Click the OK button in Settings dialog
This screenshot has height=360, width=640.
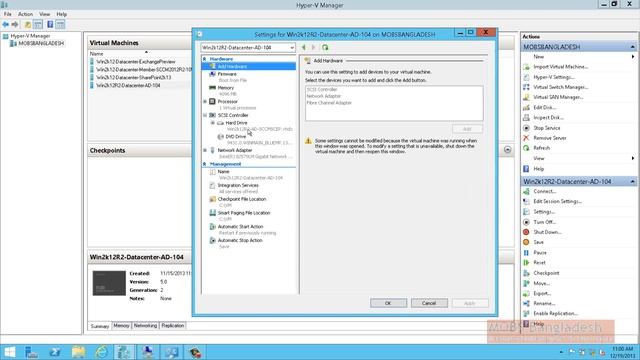[388, 303]
